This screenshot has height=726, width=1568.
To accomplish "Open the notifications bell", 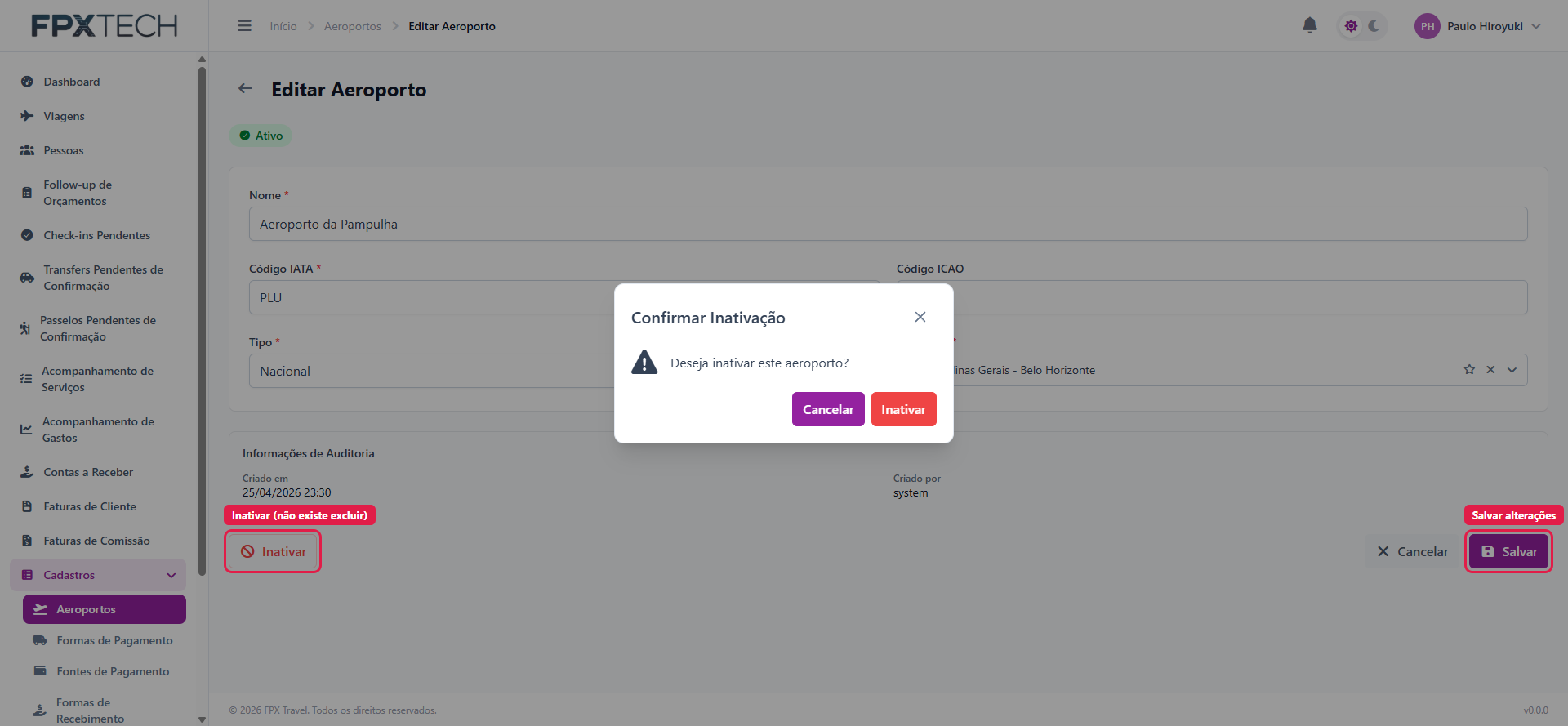I will pyautogui.click(x=1309, y=25).
